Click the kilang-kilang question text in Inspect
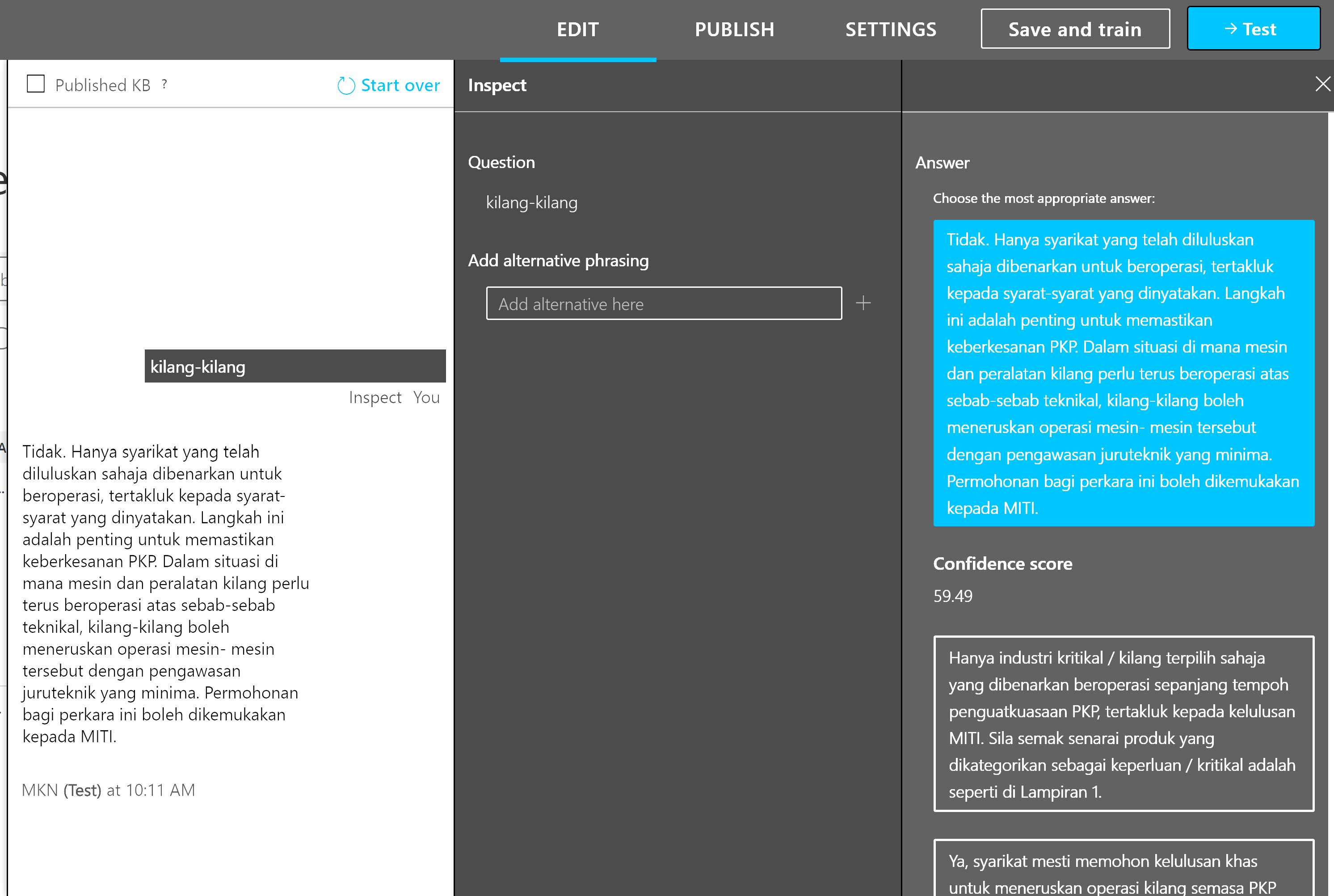This screenshot has width=1334, height=896. pyautogui.click(x=531, y=203)
